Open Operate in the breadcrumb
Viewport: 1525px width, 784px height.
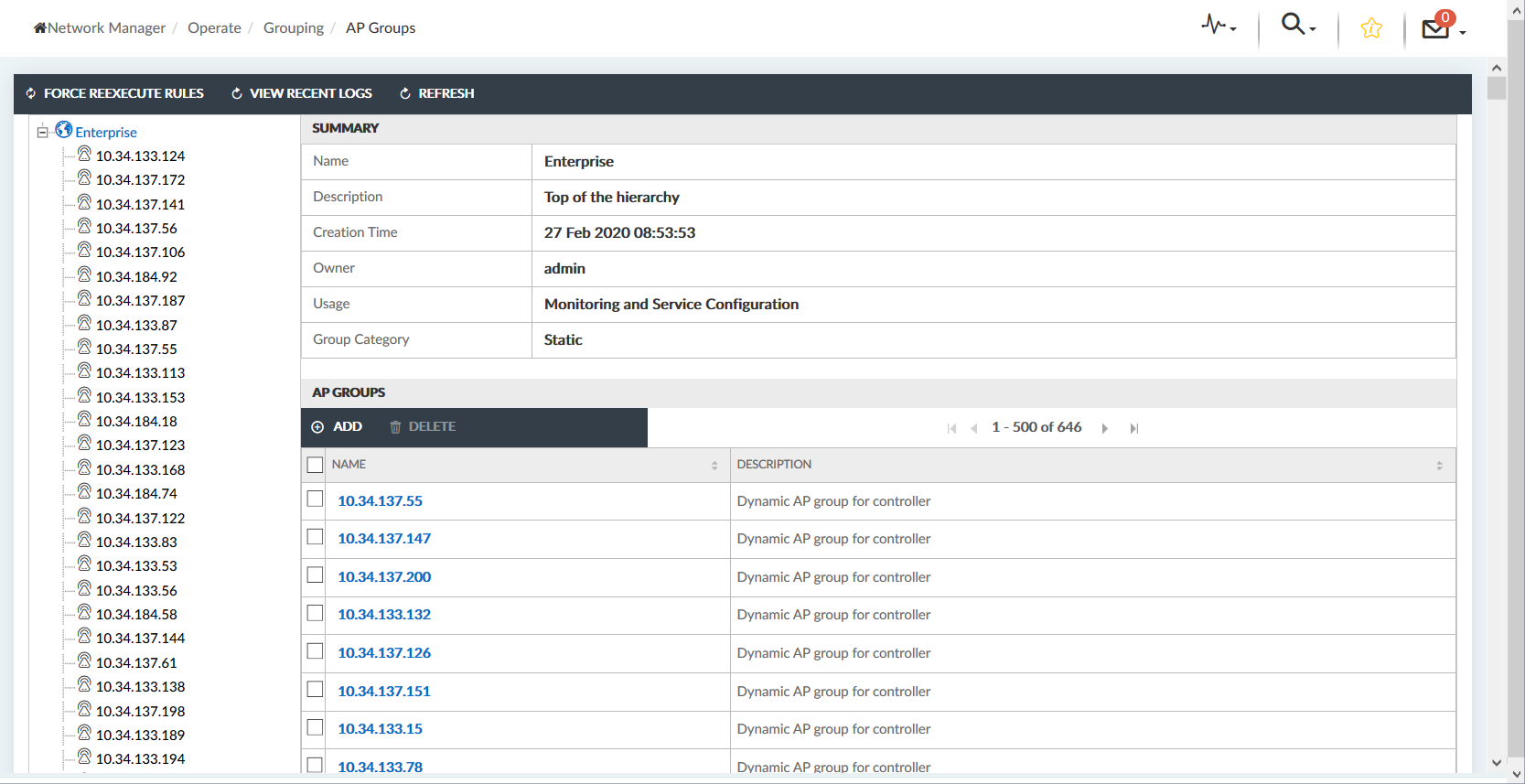[214, 28]
